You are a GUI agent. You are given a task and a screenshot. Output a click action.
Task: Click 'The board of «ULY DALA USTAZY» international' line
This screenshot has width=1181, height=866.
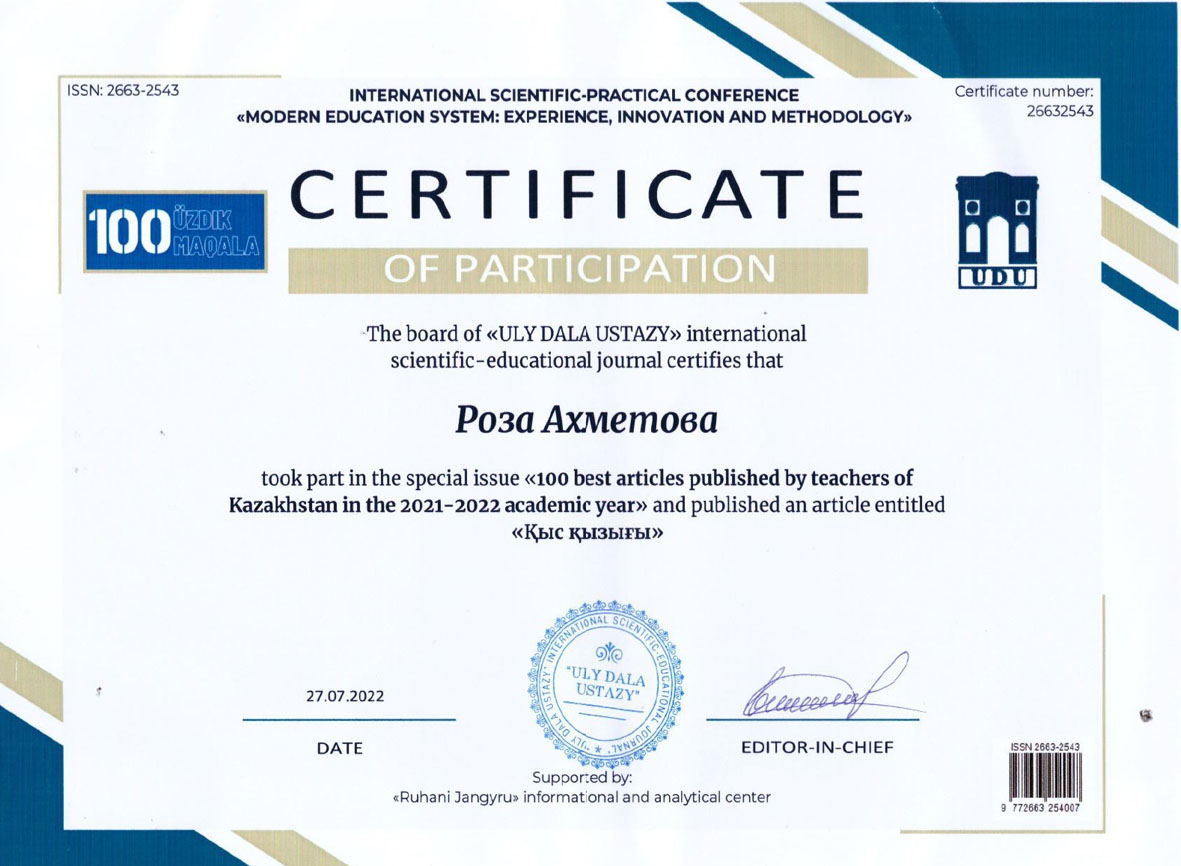(585, 334)
